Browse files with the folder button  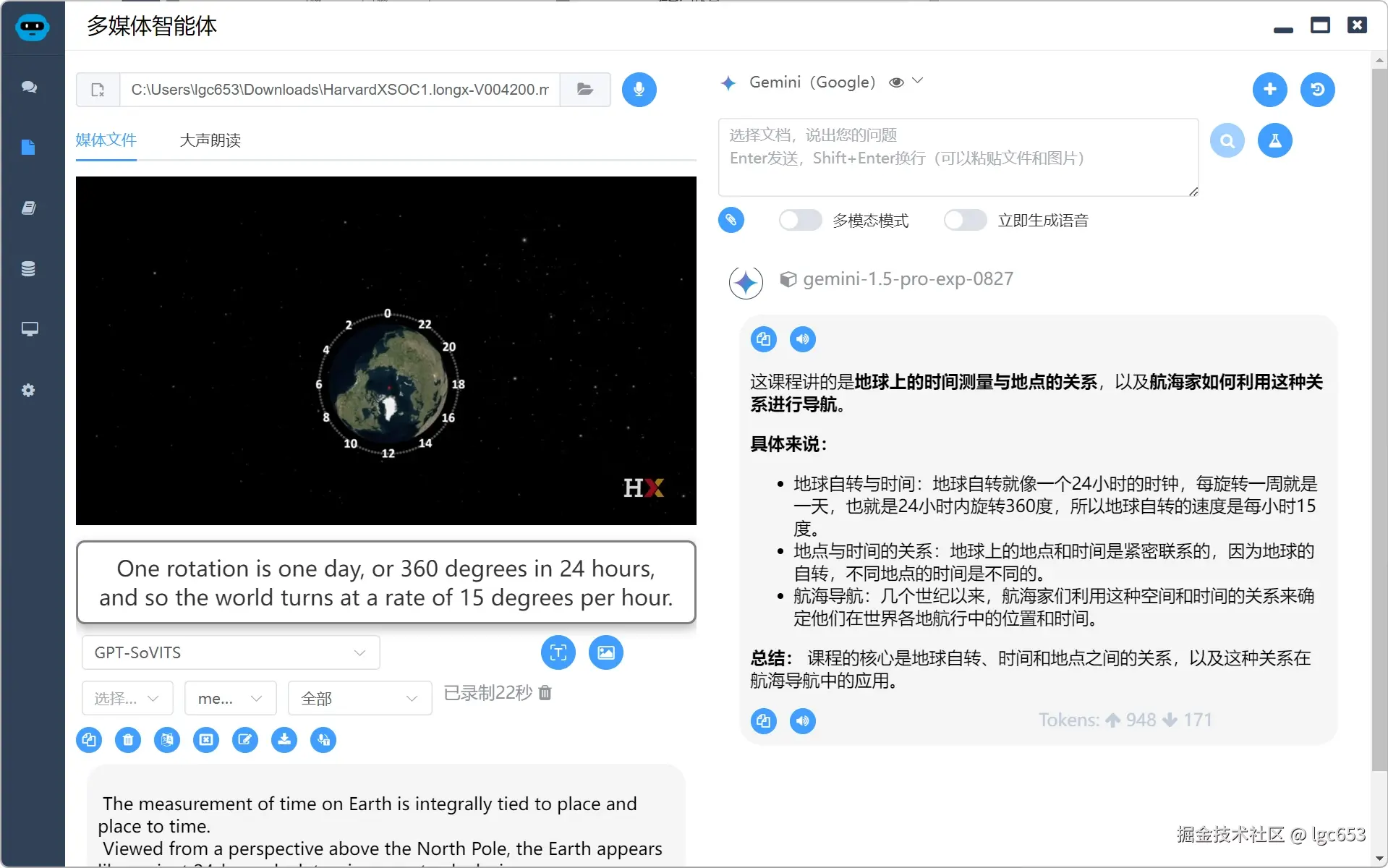tap(584, 90)
